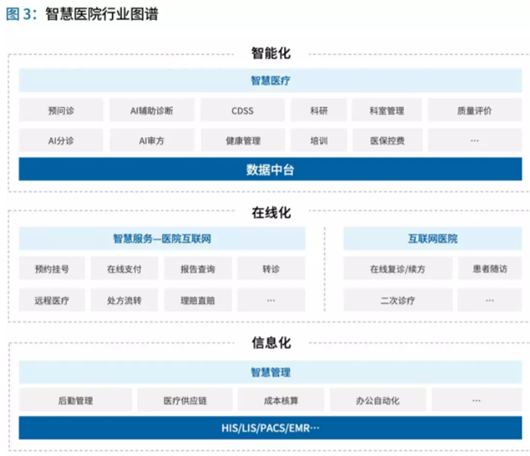This screenshot has width=530, height=456.
Task: Click the 健康管理 box
Action: [x=242, y=140]
